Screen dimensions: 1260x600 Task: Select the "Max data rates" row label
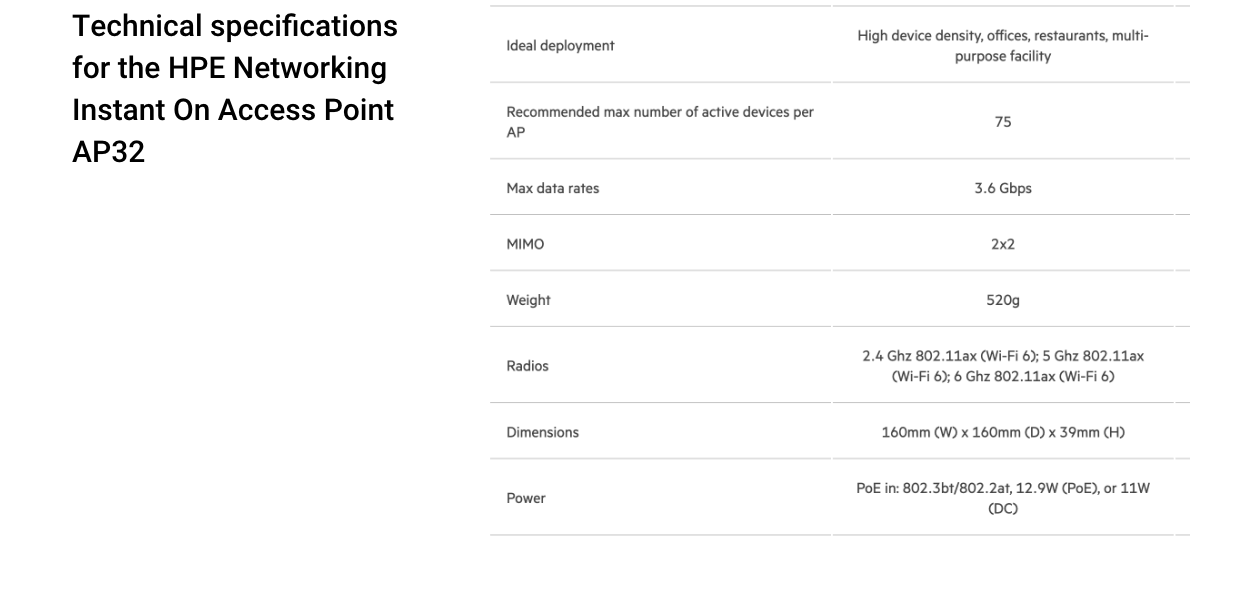[x=552, y=188]
